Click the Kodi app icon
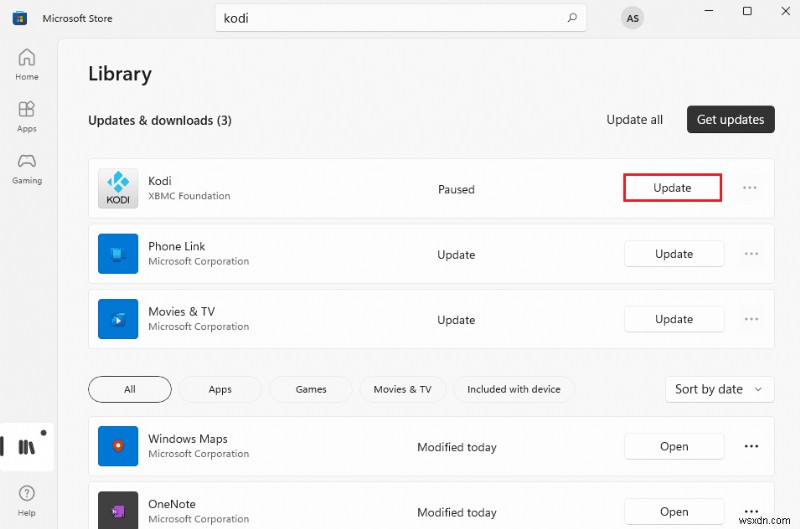The image size is (800, 529). tap(118, 189)
